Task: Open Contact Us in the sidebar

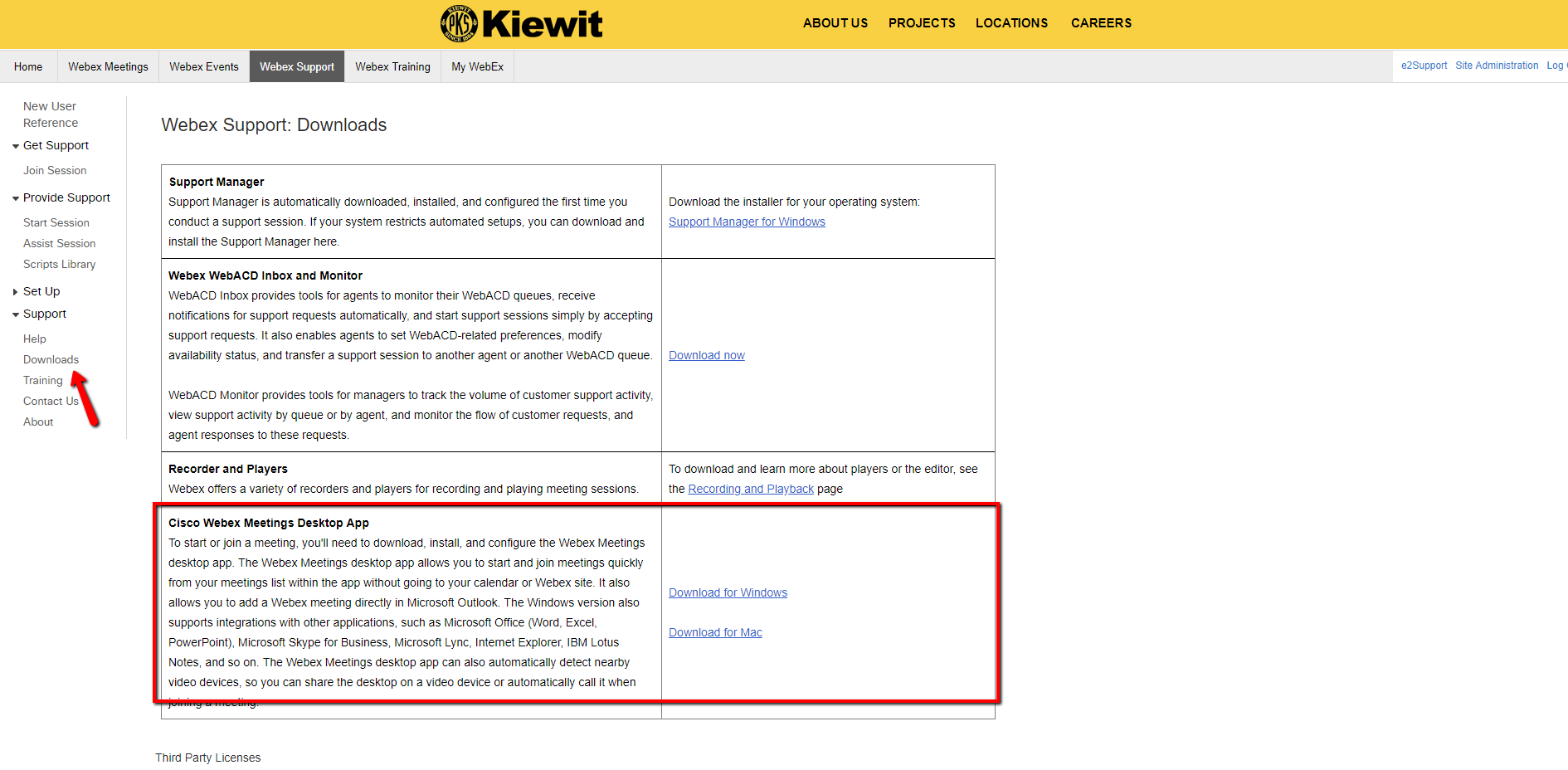Action: click(x=51, y=401)
